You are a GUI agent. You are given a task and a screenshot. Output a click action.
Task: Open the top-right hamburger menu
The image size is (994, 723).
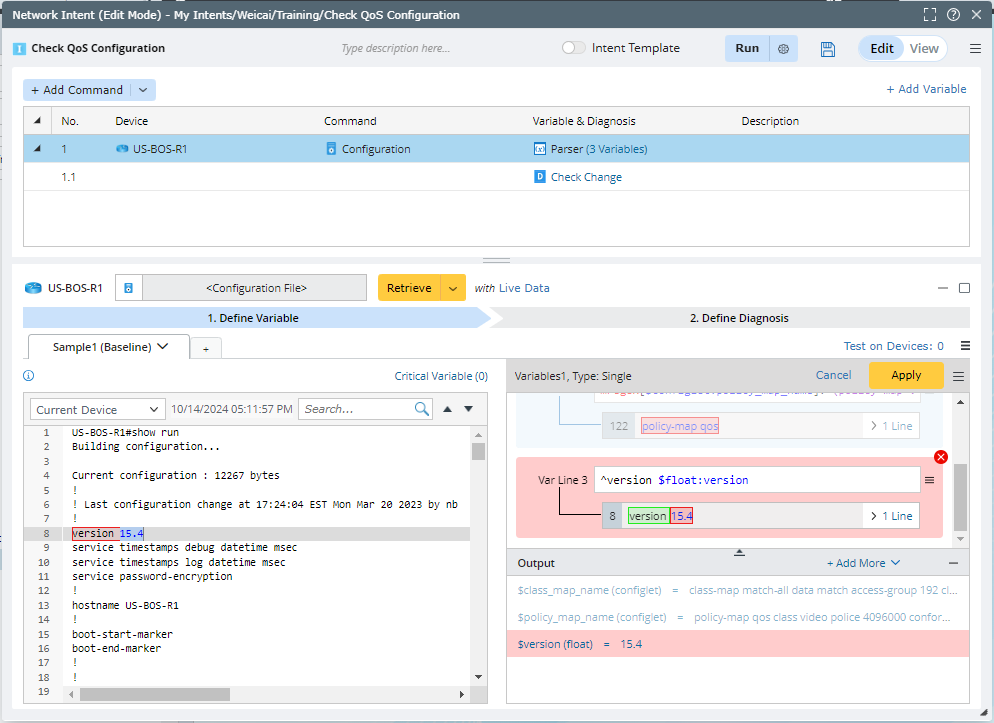pyautogui.click(x=975, y=49)
